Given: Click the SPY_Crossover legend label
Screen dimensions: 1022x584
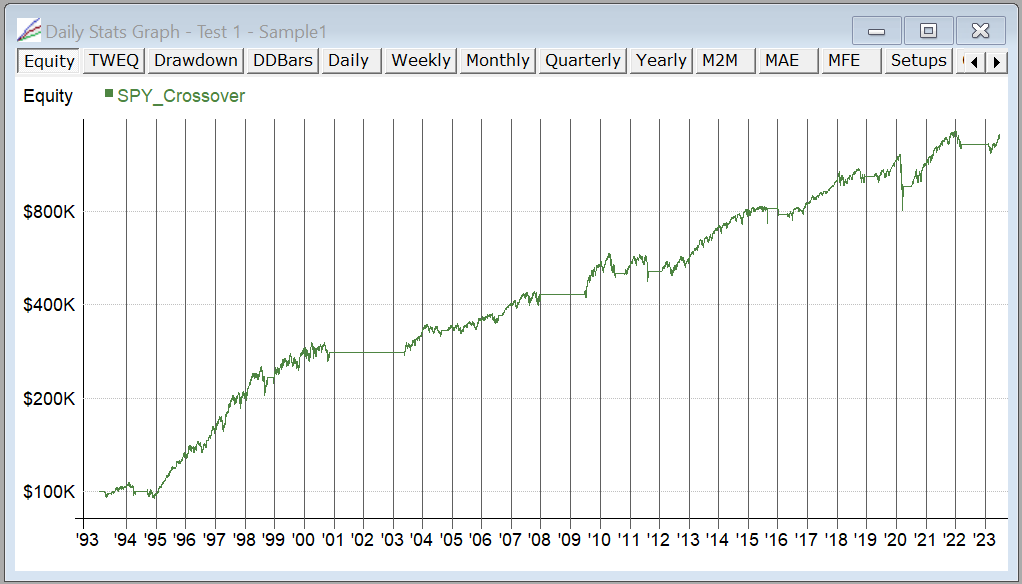Looking at the screenshot, I should tap(181, 96).
